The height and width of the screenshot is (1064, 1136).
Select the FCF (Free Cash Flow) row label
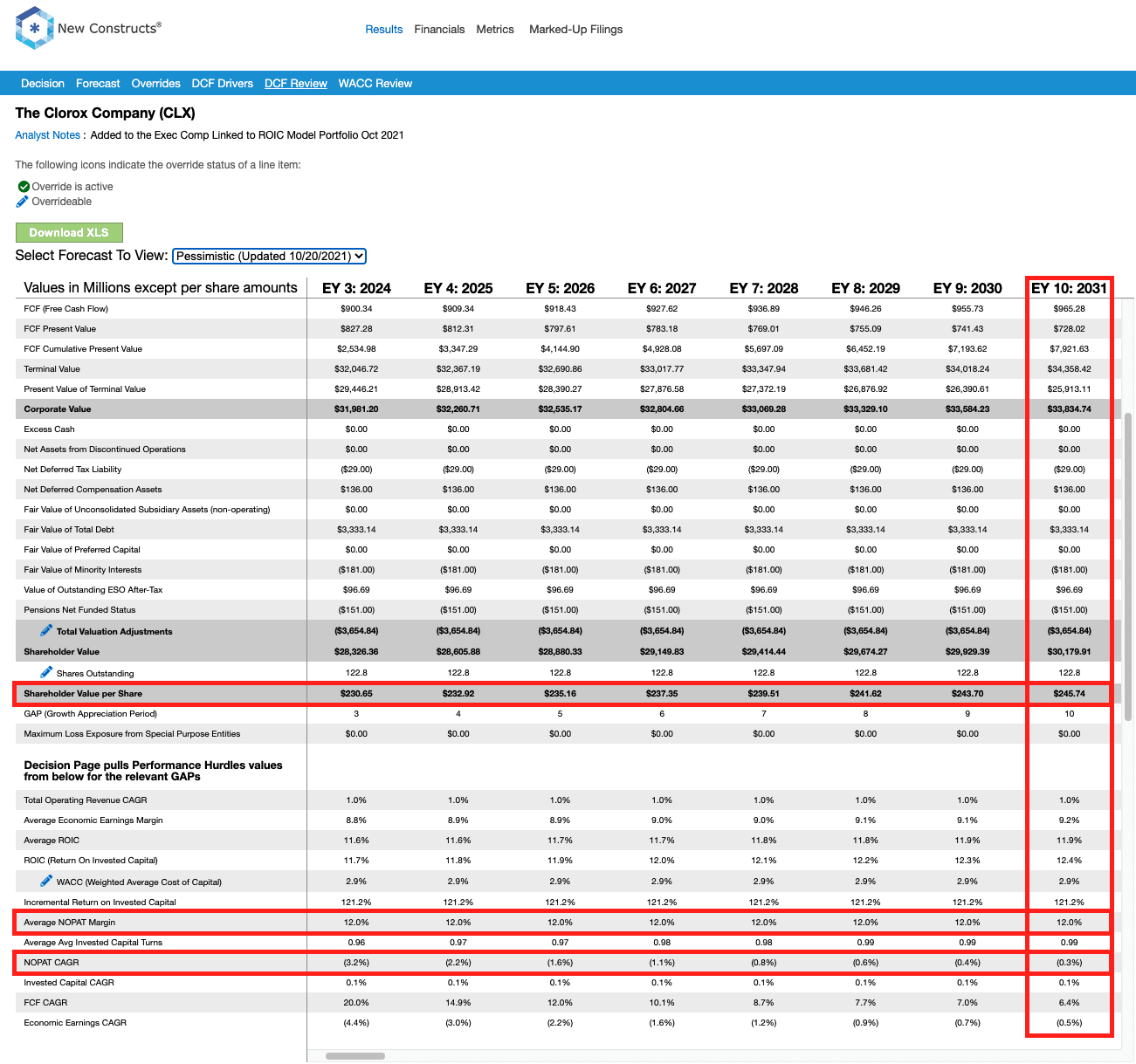point(66,309)
